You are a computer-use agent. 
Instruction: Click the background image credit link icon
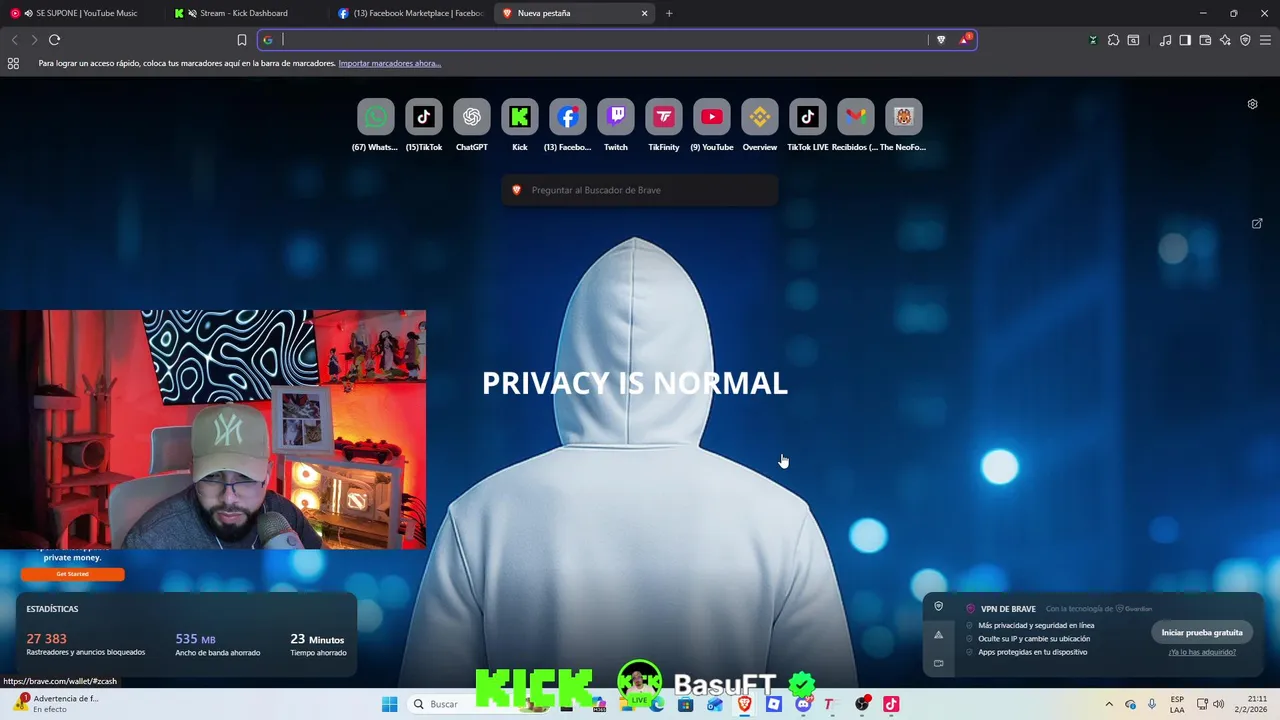(x=1257, y=223)
